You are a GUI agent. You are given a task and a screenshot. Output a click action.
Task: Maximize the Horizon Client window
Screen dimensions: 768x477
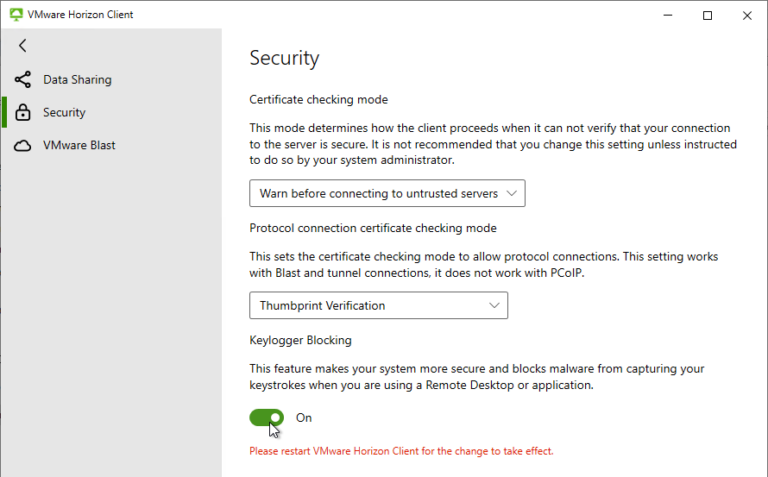[708, 15]
